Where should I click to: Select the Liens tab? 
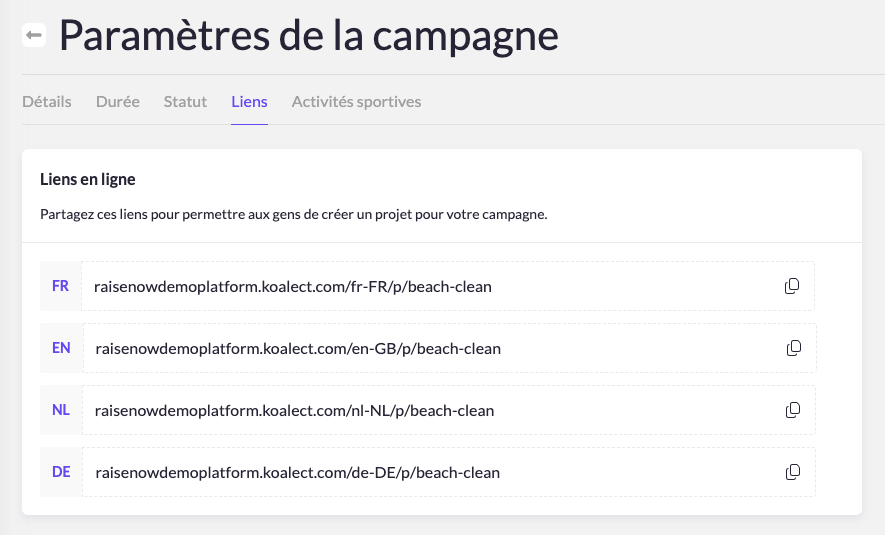point(249,102)
